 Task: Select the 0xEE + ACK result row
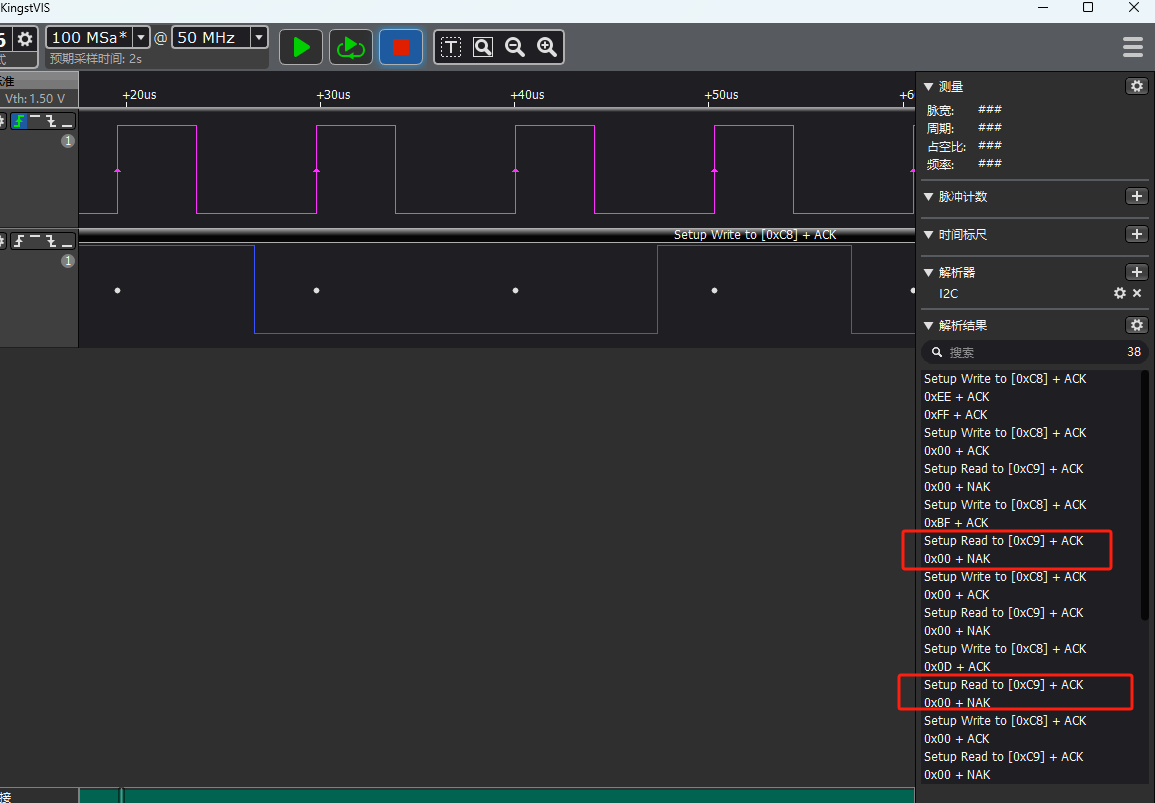coord(957,396)
